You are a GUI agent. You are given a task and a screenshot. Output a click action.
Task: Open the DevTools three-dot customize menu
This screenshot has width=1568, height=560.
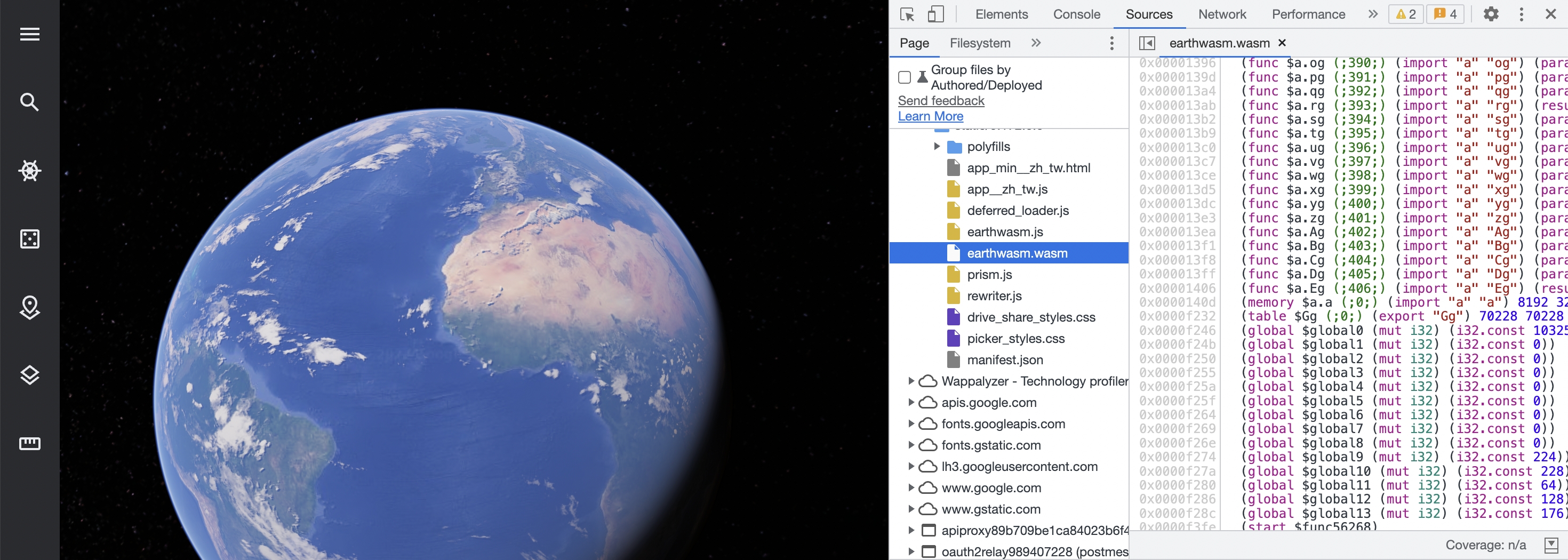coord(1521,14)
